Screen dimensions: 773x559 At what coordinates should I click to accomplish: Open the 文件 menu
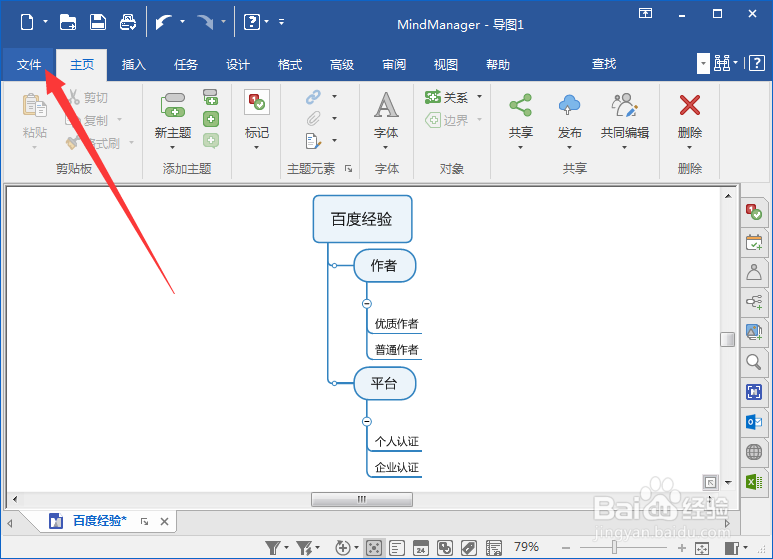pos(29,65)
